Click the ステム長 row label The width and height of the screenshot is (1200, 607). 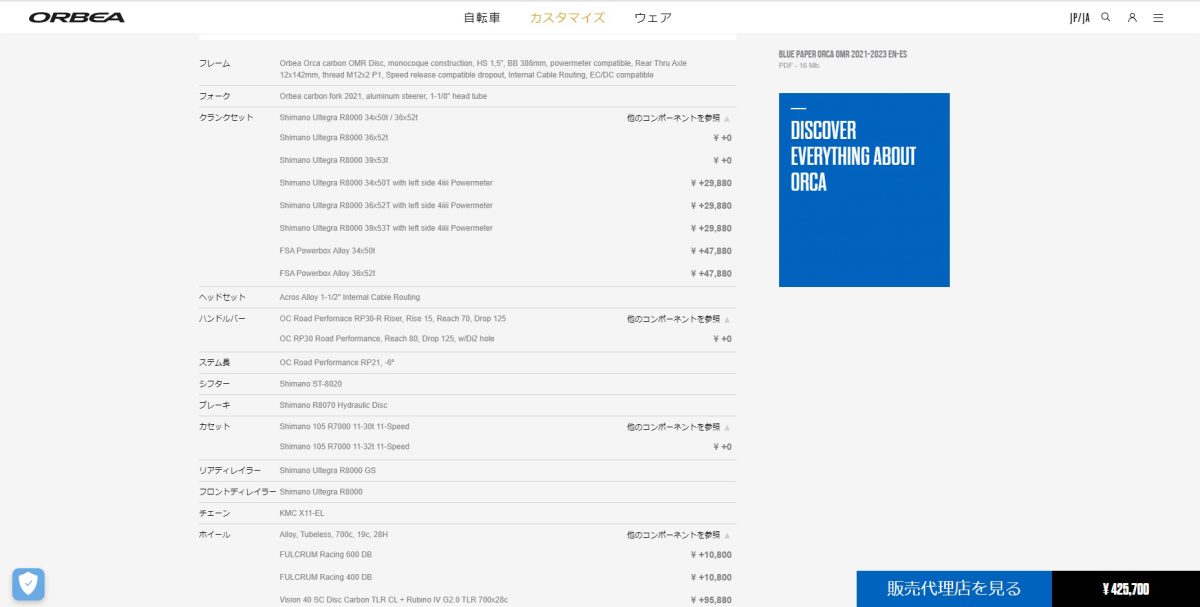215,362
